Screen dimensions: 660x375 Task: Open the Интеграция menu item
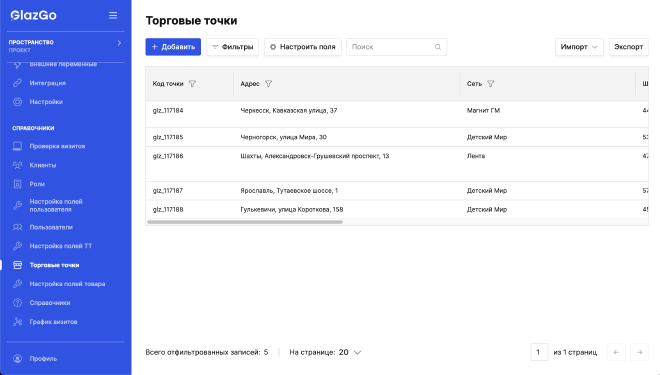click(x=48, y=83)
